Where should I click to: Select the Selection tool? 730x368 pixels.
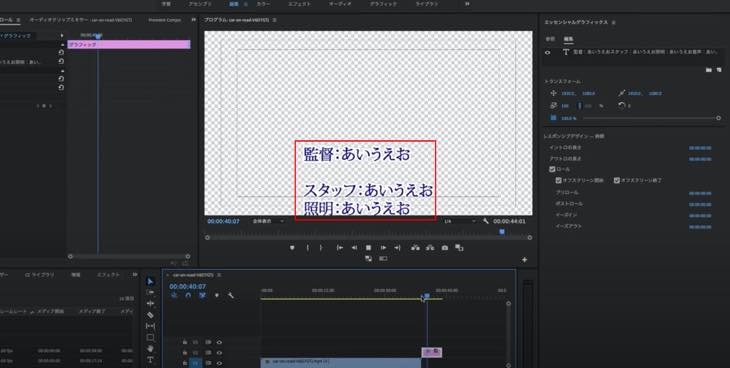[x=150, y=281]
